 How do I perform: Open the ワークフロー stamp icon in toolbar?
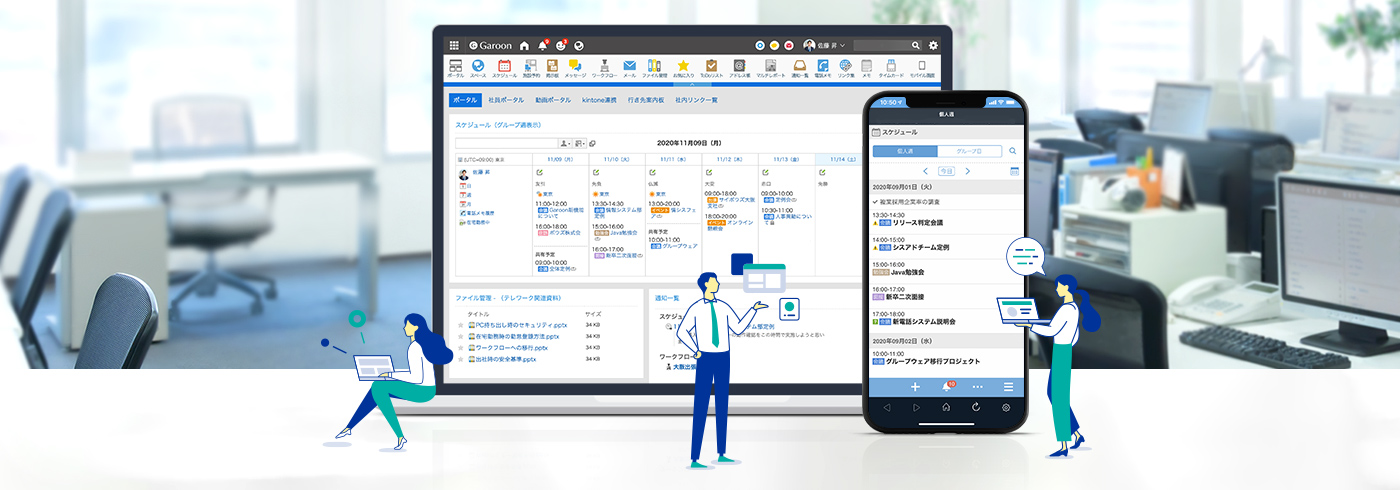(x=603, y=67)
